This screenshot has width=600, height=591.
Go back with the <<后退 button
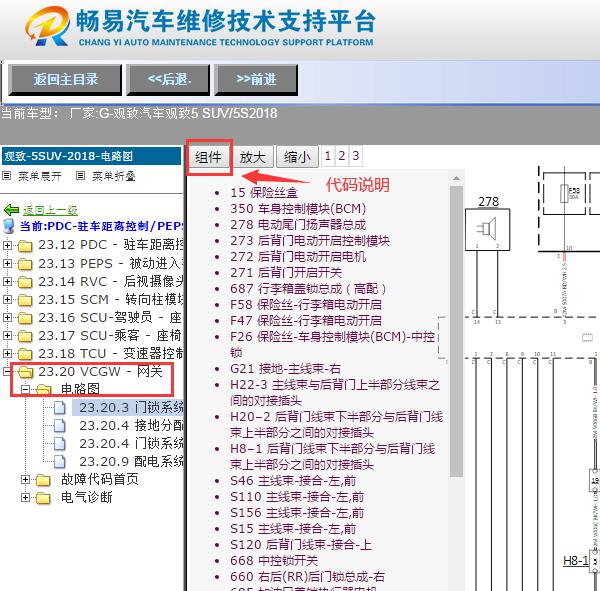click(x=168, y=80)
